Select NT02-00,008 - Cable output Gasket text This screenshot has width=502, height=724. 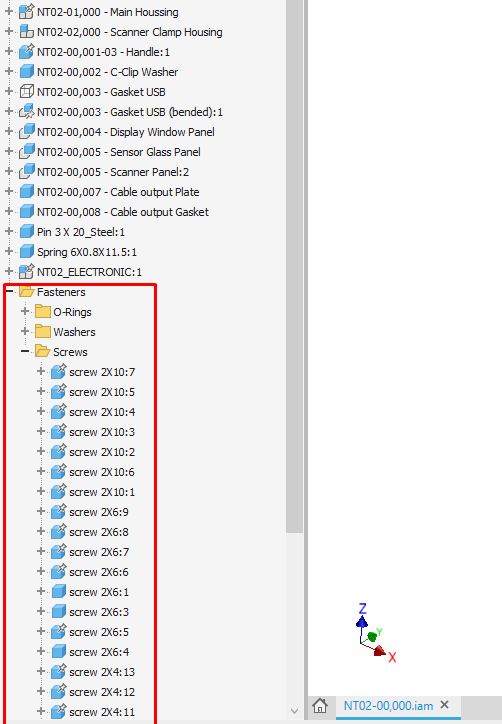[x=123, y=212]
